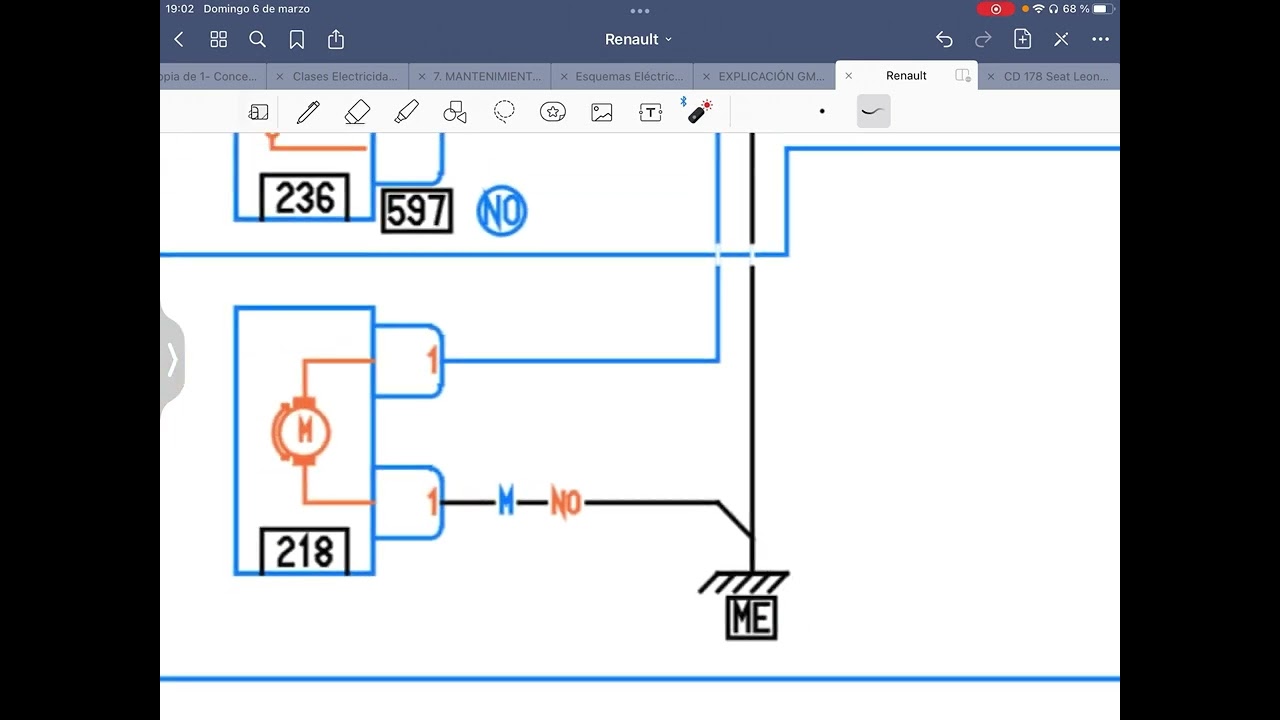Add a new page
This screenshot has height=720, width=1280.
point(1022,39)
